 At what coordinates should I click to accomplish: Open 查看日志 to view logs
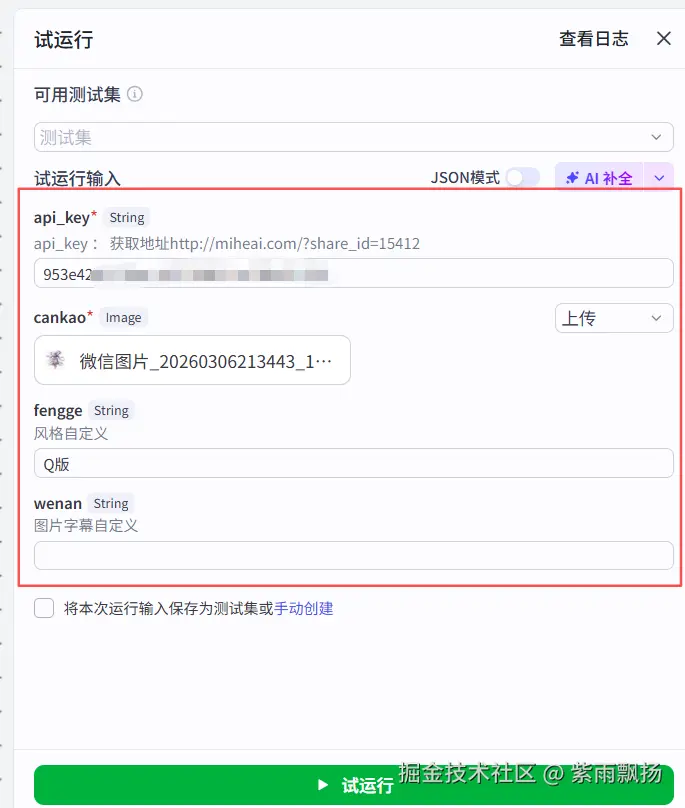coord(594,39)
